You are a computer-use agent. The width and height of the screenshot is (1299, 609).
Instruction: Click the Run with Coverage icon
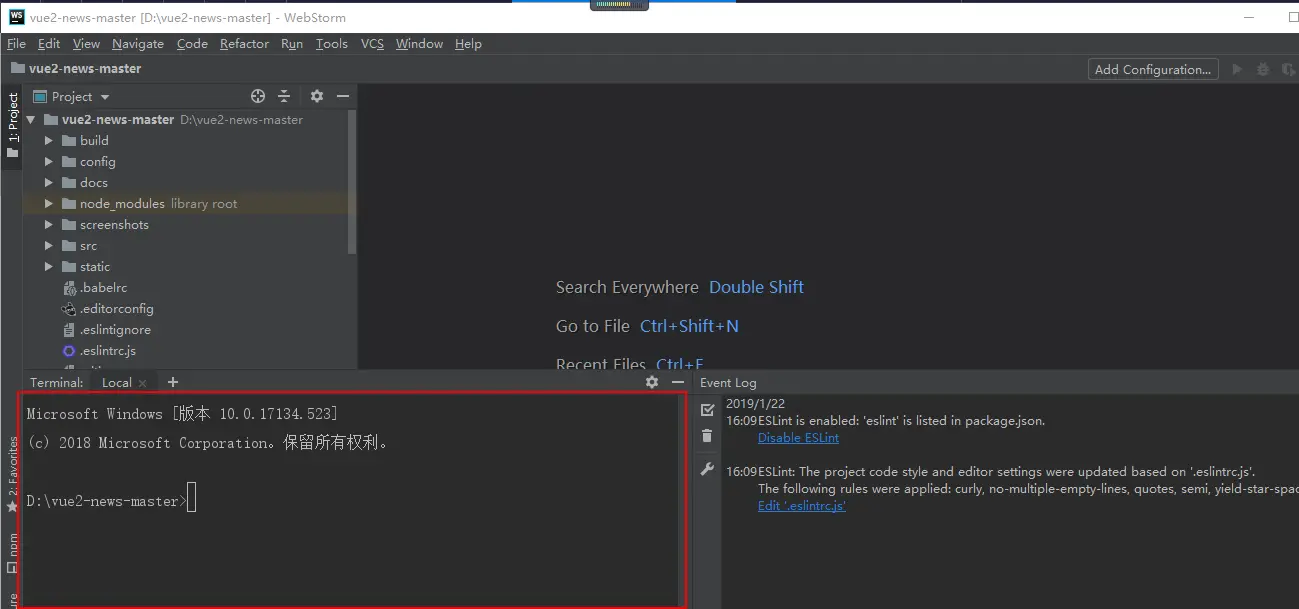[x=1288, y=69]
